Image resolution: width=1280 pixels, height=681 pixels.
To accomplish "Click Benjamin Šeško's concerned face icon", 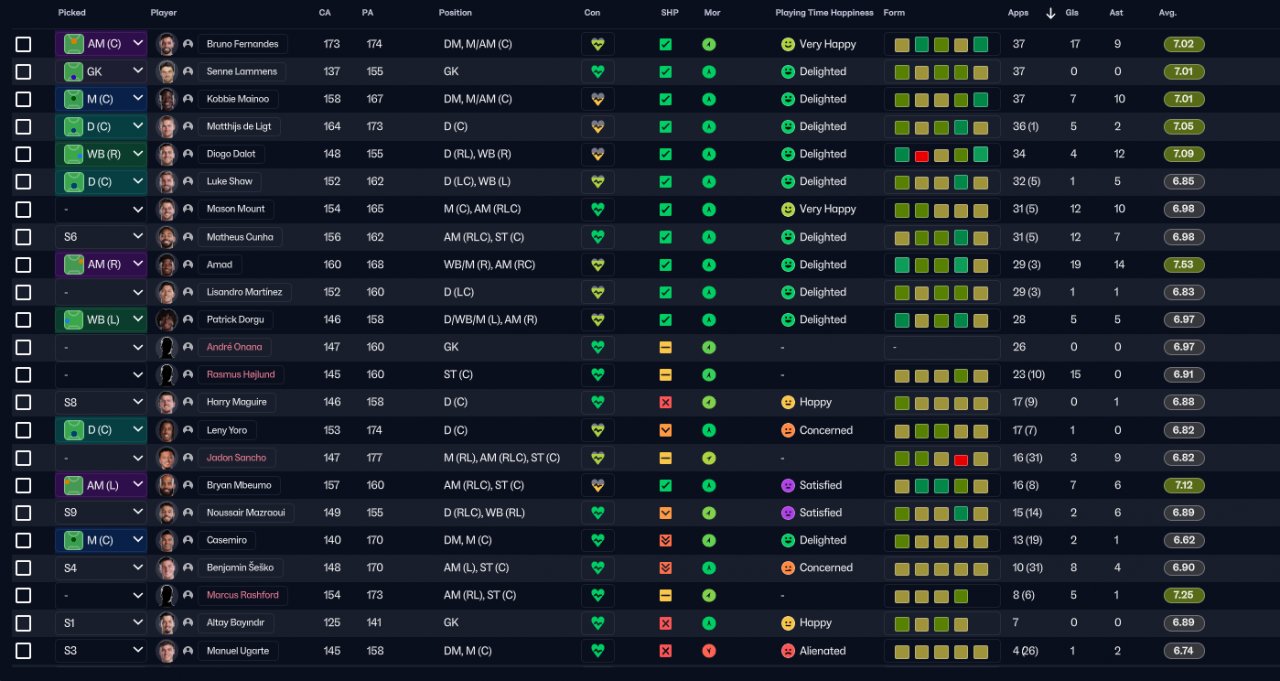I will [x=788, y=568].
